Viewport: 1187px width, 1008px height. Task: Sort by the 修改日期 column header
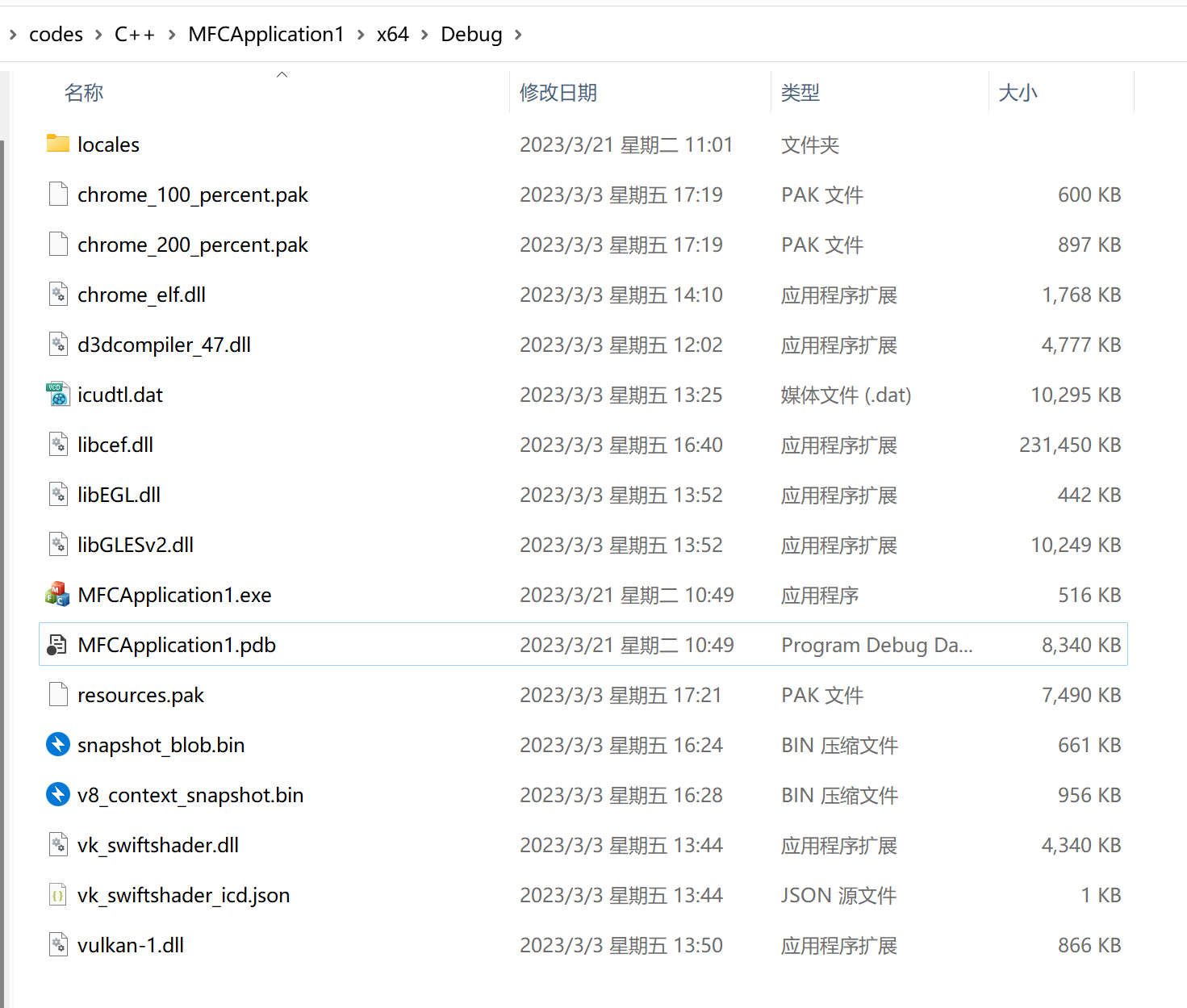pos(558,93)
